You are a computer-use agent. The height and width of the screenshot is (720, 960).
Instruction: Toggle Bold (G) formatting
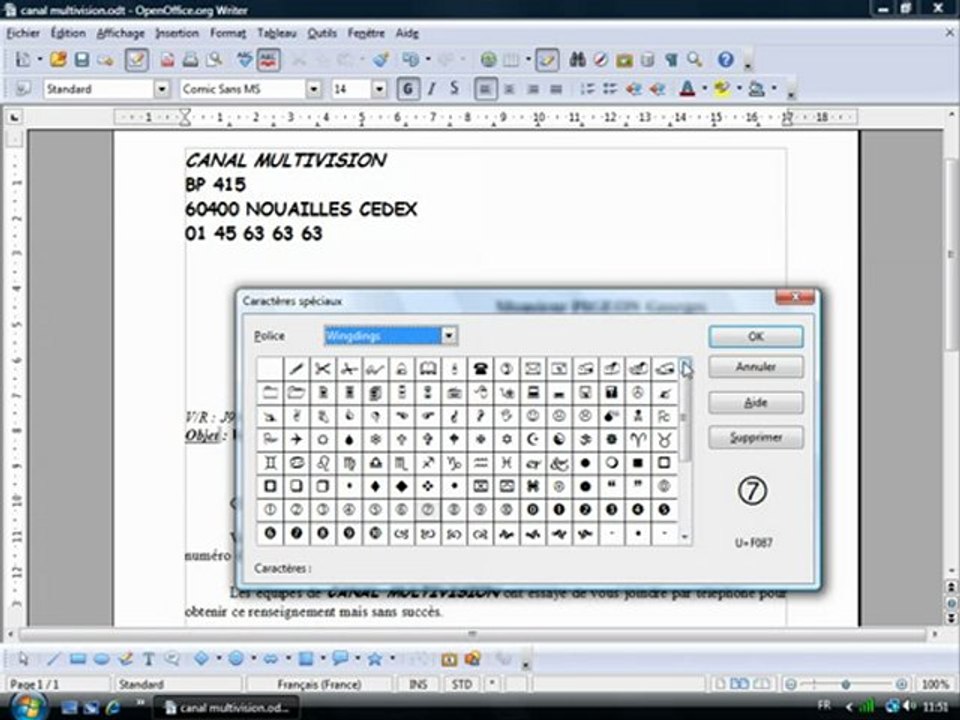[407, 89]
